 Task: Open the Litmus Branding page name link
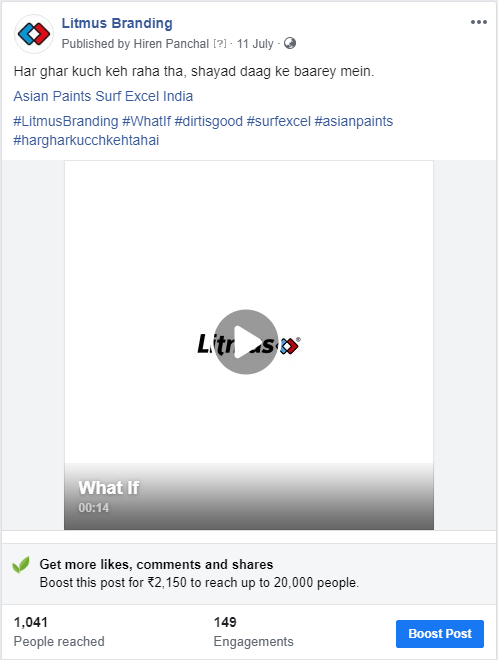[x=117, y=23]
